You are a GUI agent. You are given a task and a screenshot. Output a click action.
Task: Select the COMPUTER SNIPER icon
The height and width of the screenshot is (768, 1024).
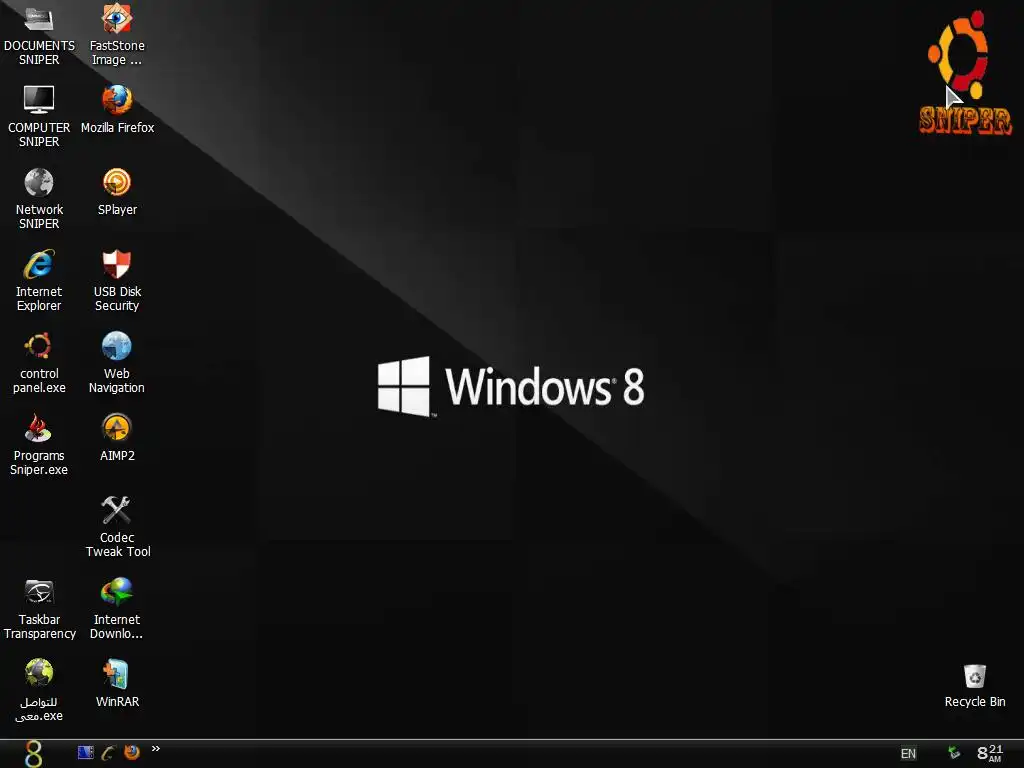pyautogui.click(x=39, y=116)
